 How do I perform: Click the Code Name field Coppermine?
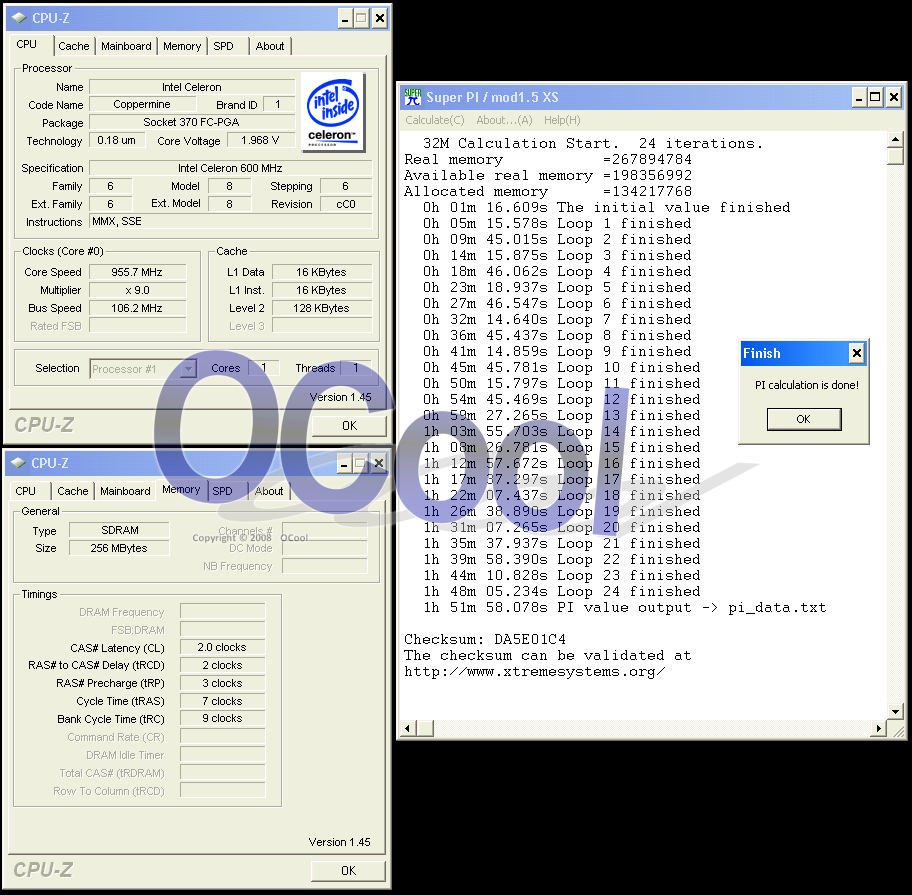point(142,105)
